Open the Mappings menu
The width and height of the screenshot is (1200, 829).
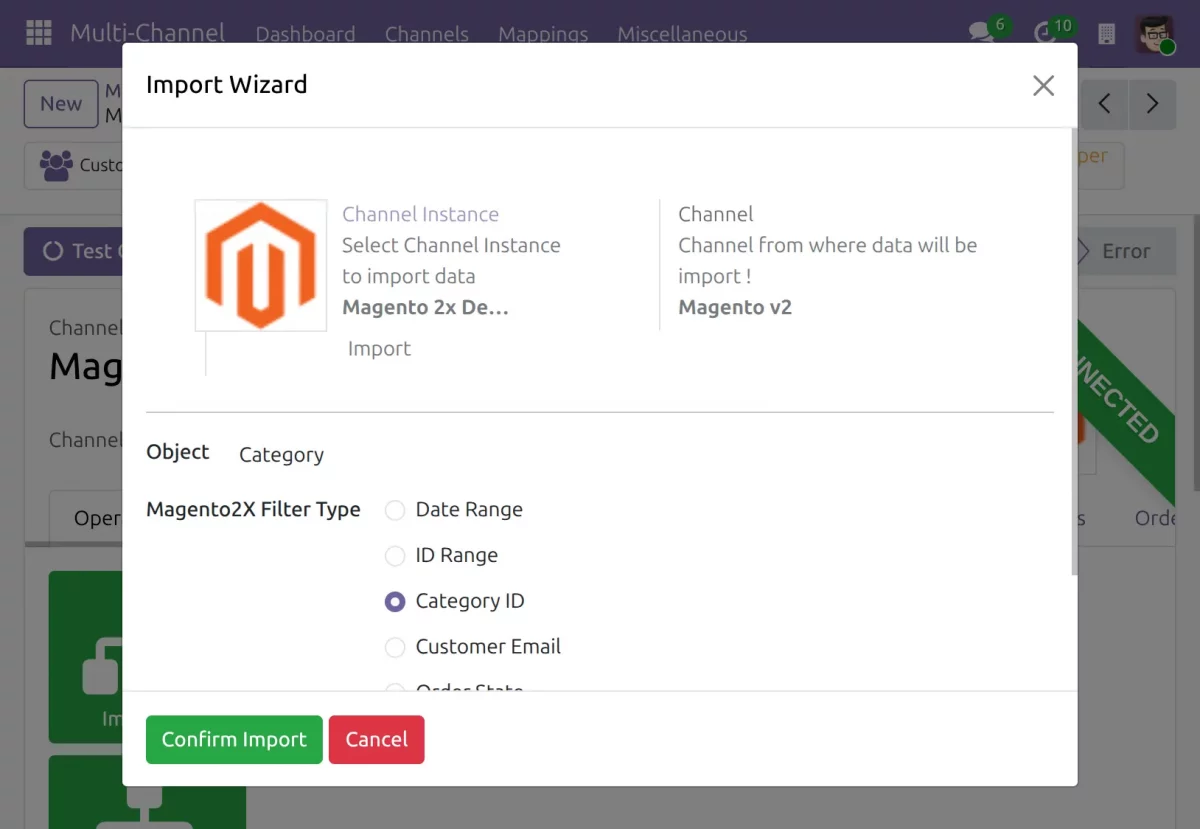(x=543, y=34)
